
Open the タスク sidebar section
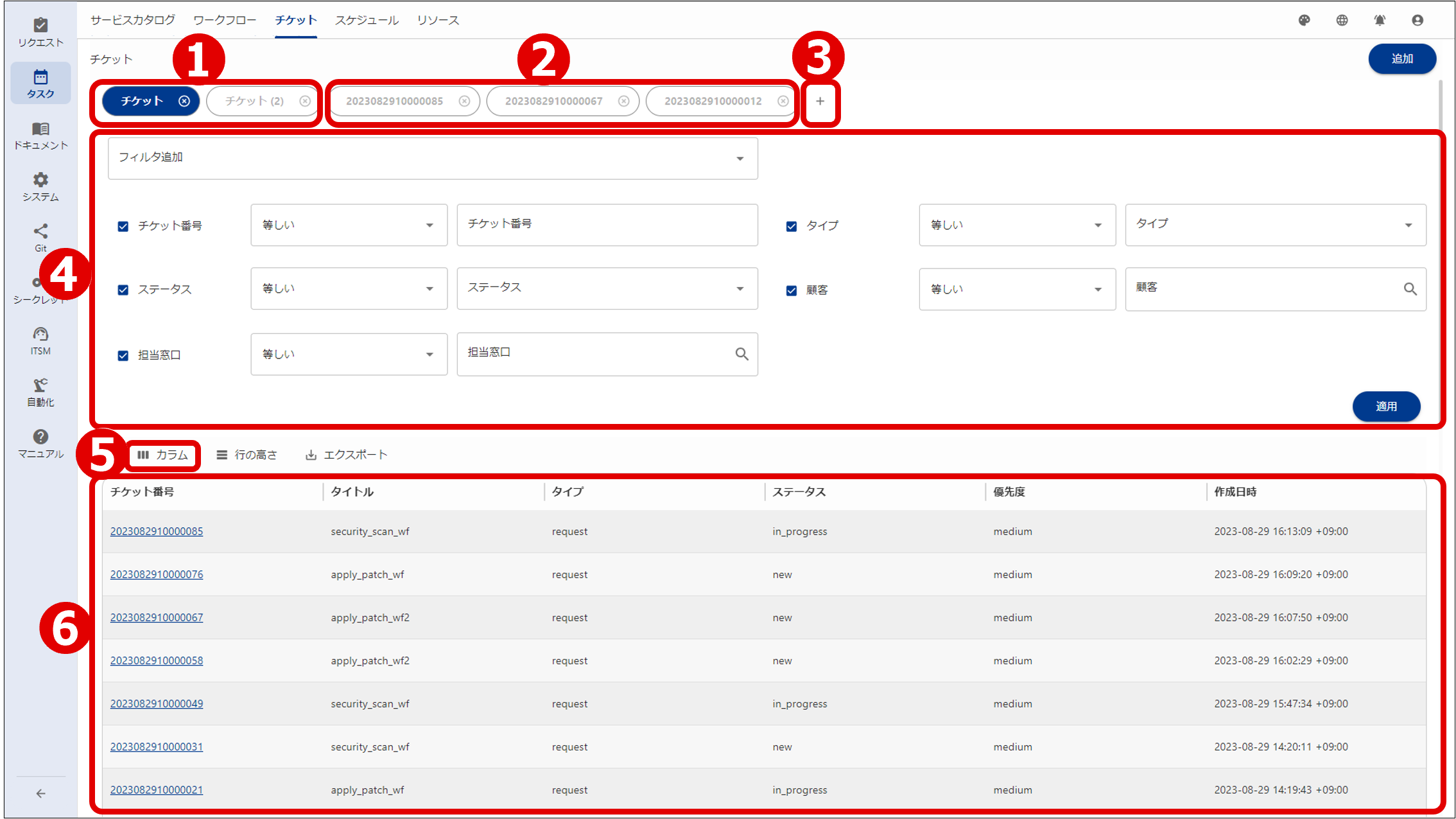click(40, 82)
